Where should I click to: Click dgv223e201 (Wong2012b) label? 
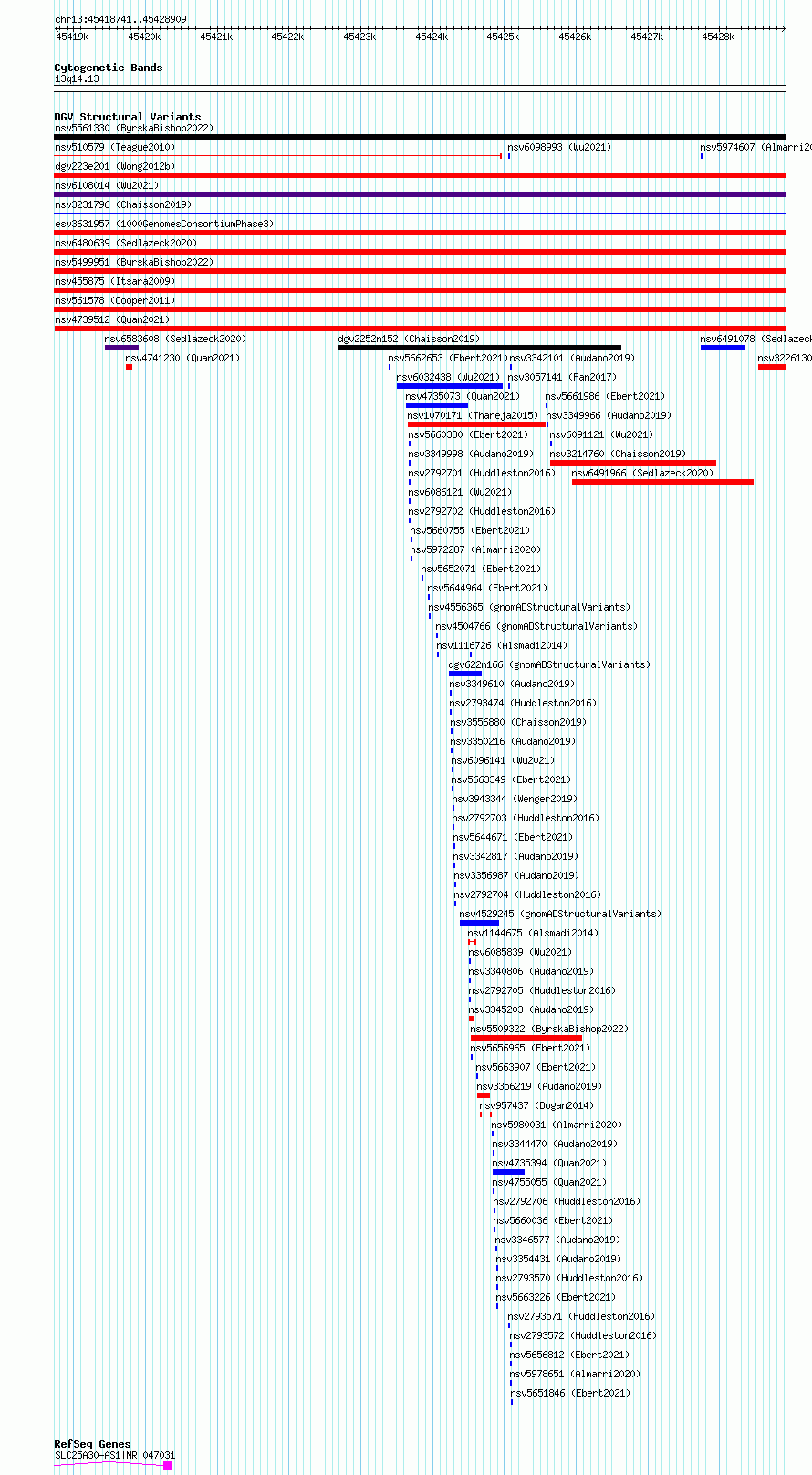pos(114,166)
